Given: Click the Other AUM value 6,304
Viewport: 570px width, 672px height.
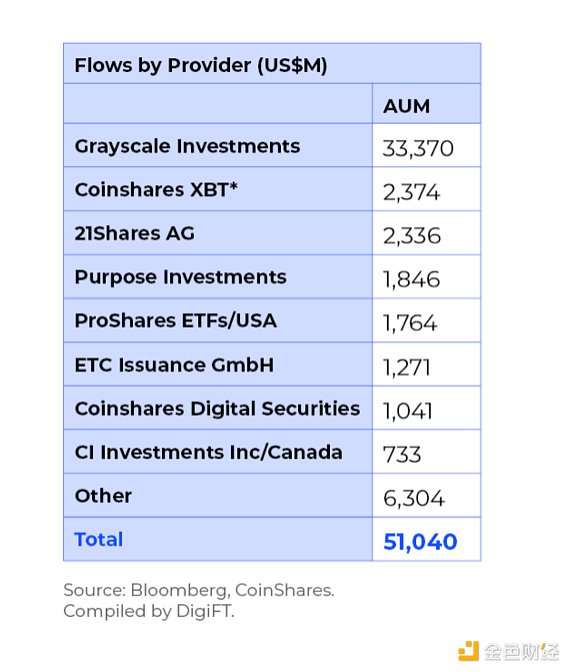Looking at the screenshot, I should coord(414,498).
